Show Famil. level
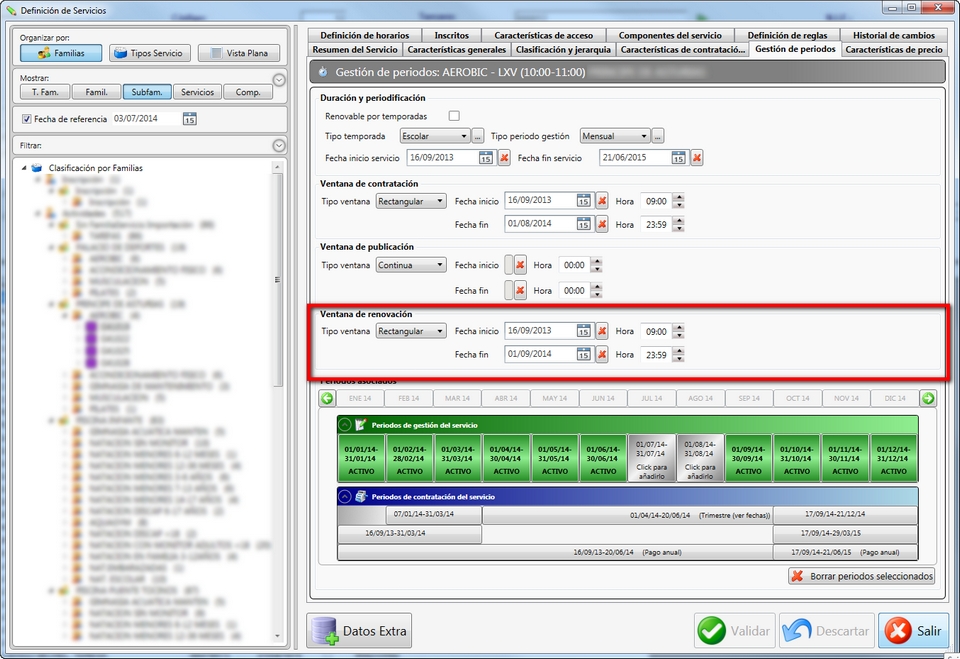 [x=96, y=92]
